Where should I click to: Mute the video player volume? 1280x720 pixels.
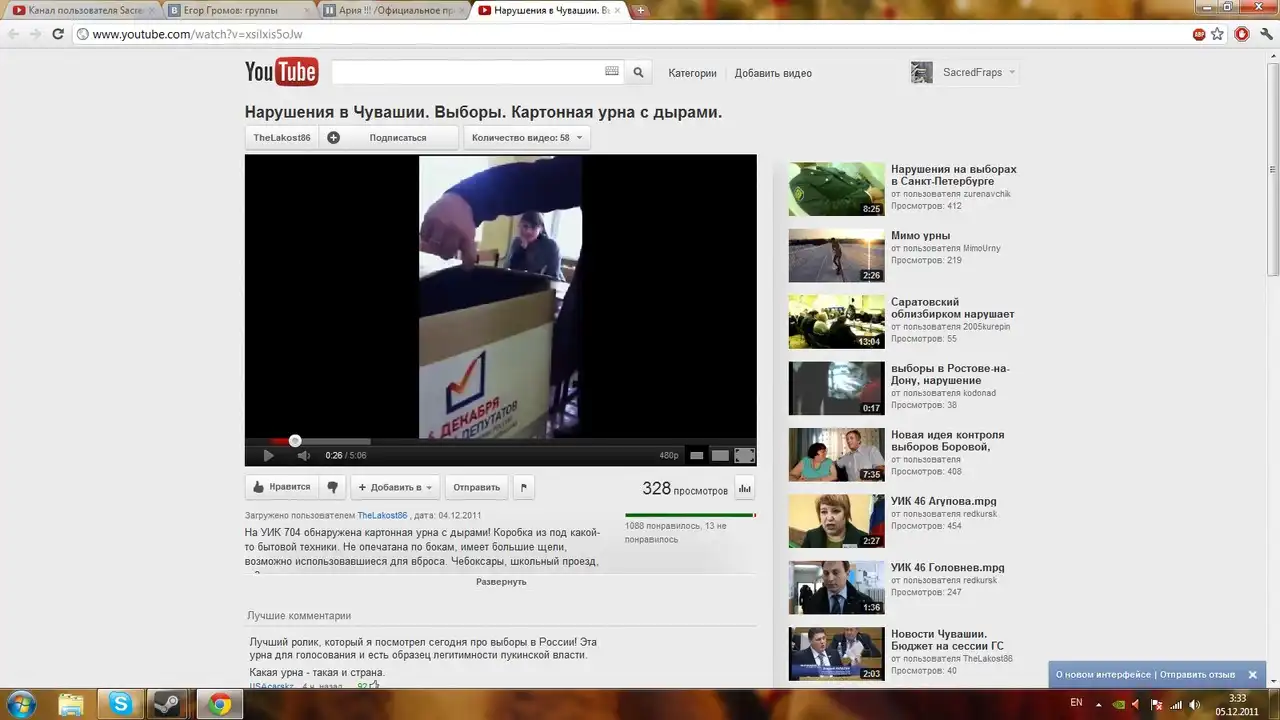(x=303, y=456)
